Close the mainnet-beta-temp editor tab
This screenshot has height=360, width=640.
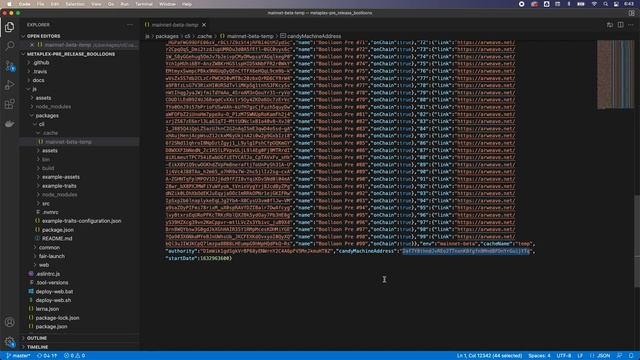[204, 25]
